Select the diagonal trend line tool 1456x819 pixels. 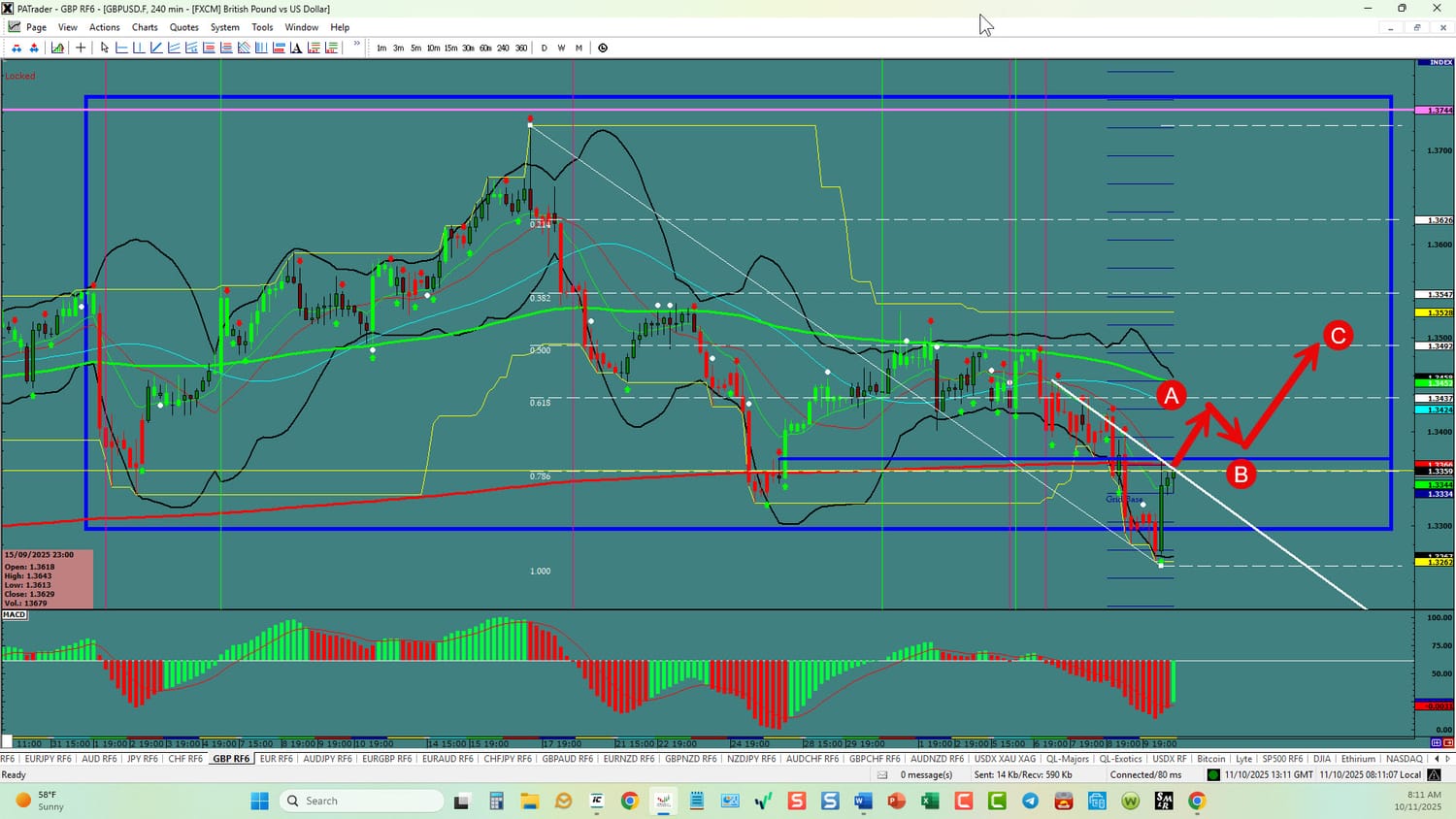point(156,48)
